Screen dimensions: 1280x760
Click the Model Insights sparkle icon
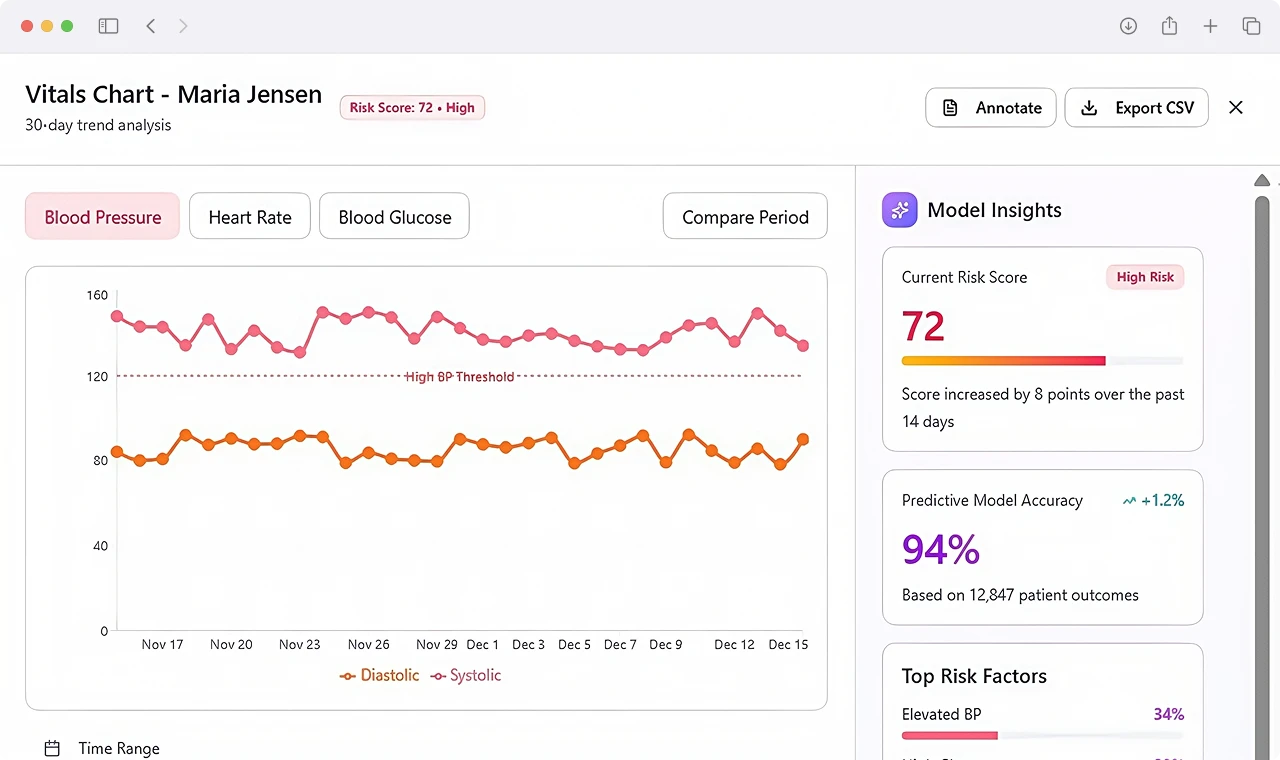[x=899, y=210]
